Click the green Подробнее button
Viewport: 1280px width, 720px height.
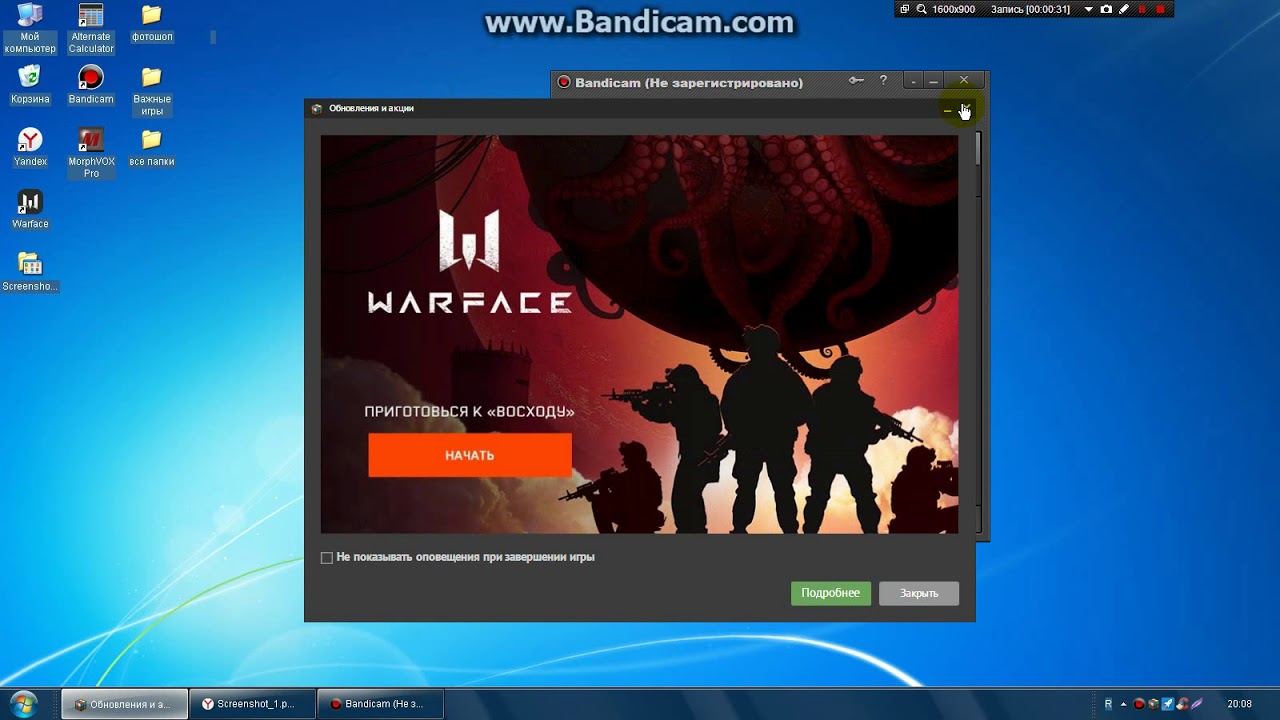(x=831, y=593)
